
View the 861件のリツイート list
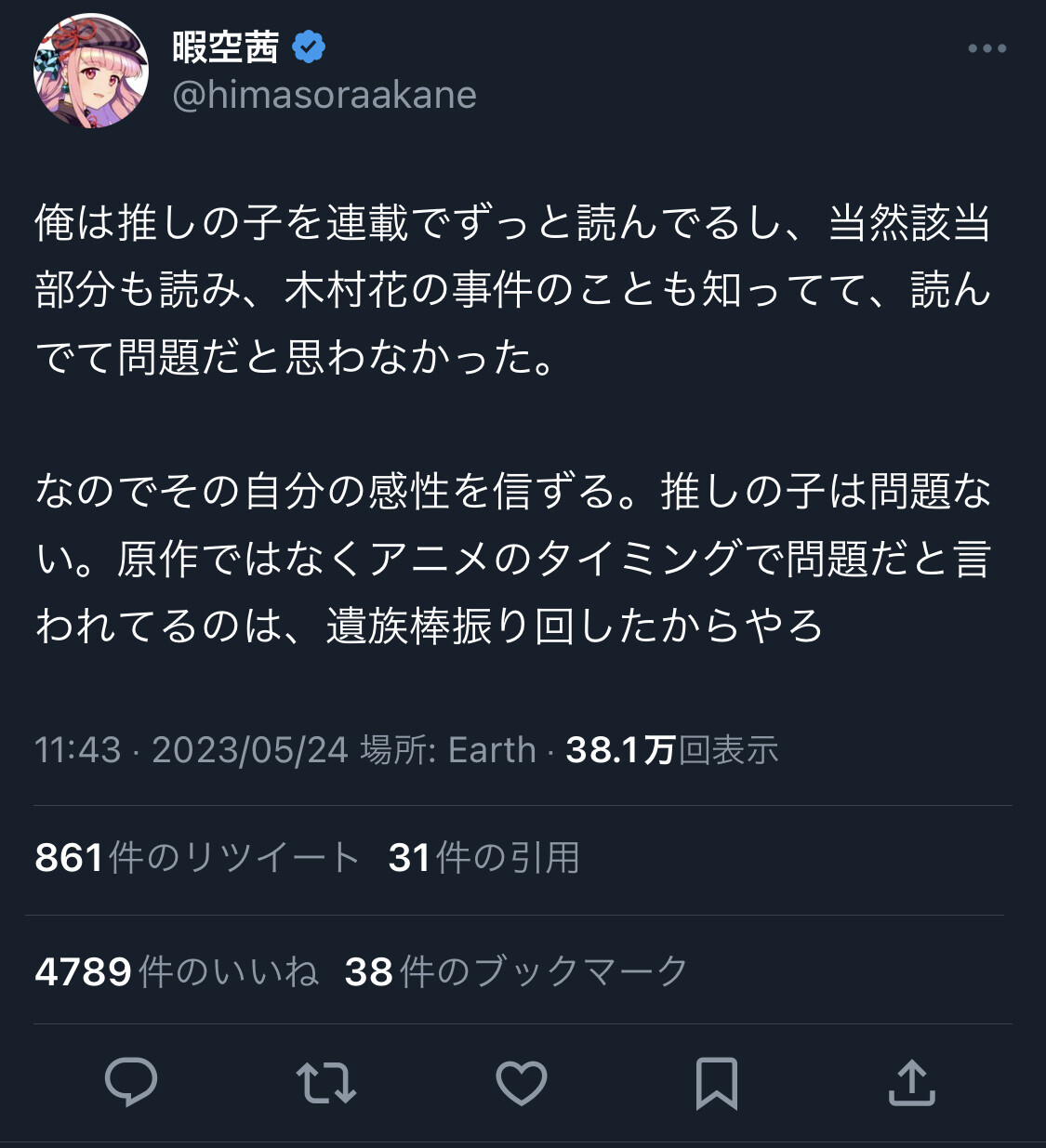point(197,858)
